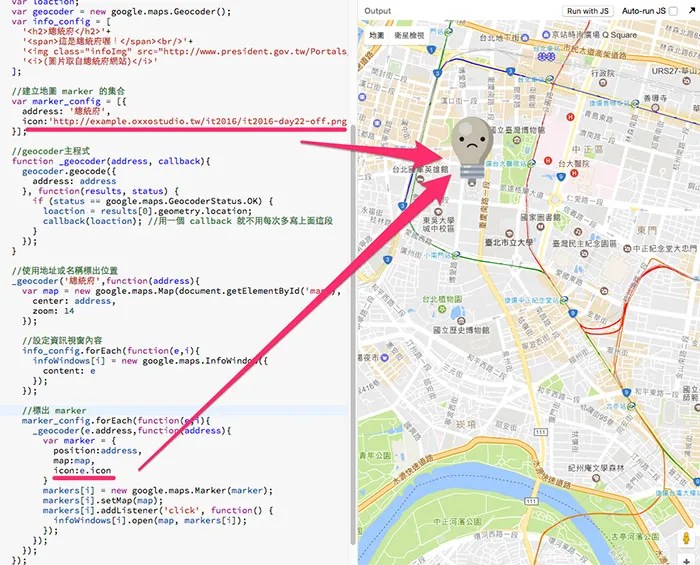Viewport: 700px width, 565px height.
Task: Click the 捷運中正紀念堂站 metro icon
Action: 563,300
